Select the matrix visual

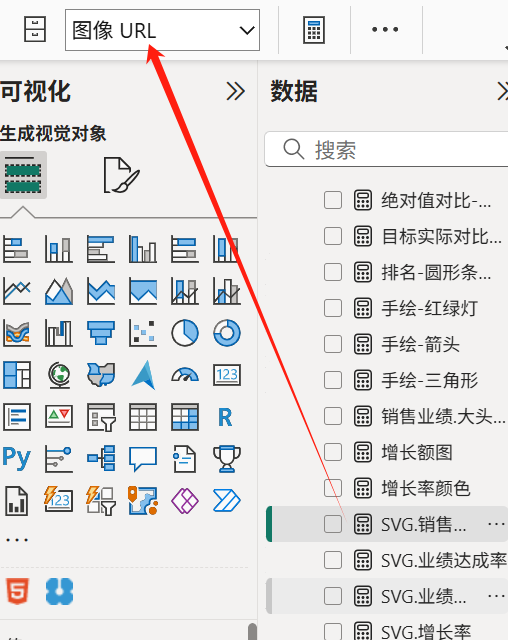click(x=185, y=417)
